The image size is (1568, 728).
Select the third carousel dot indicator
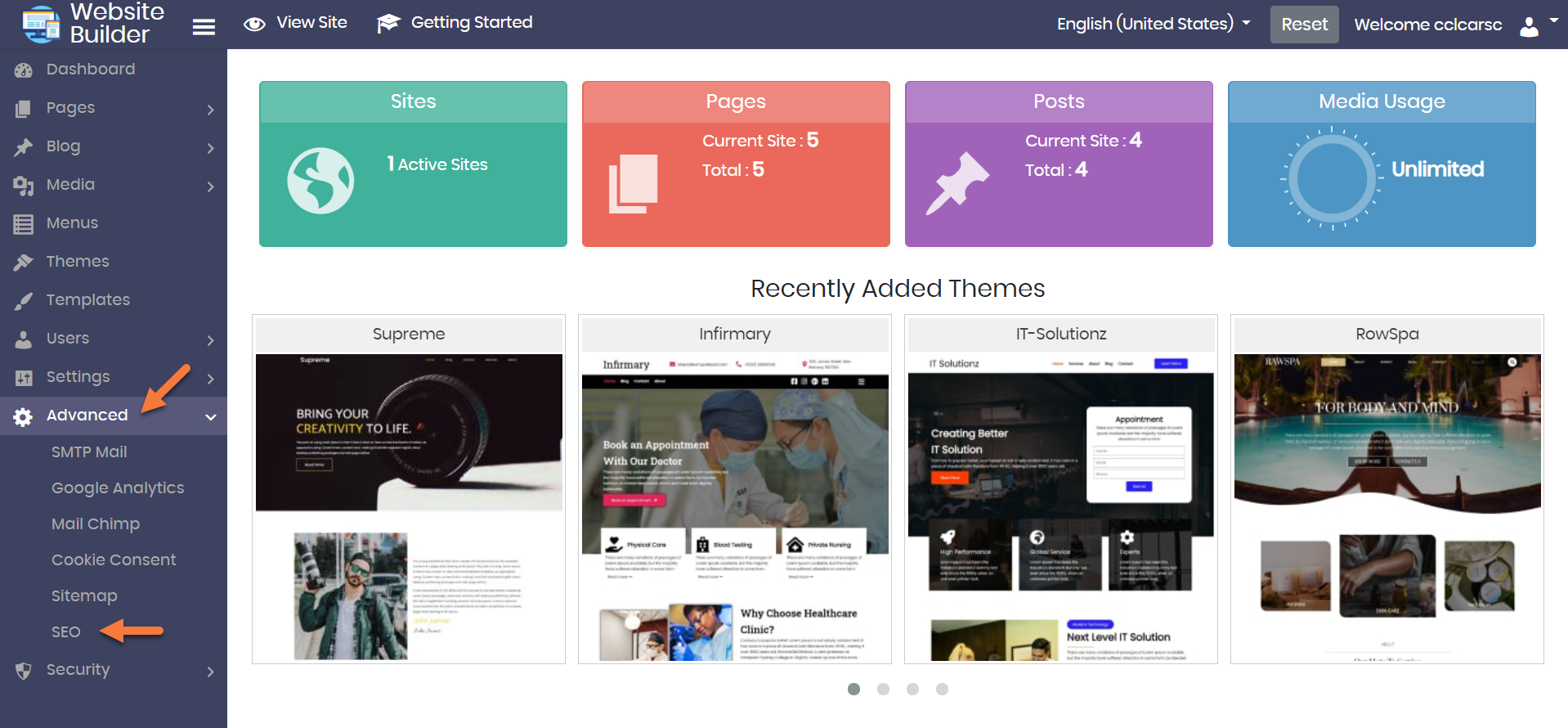point(912,689)
